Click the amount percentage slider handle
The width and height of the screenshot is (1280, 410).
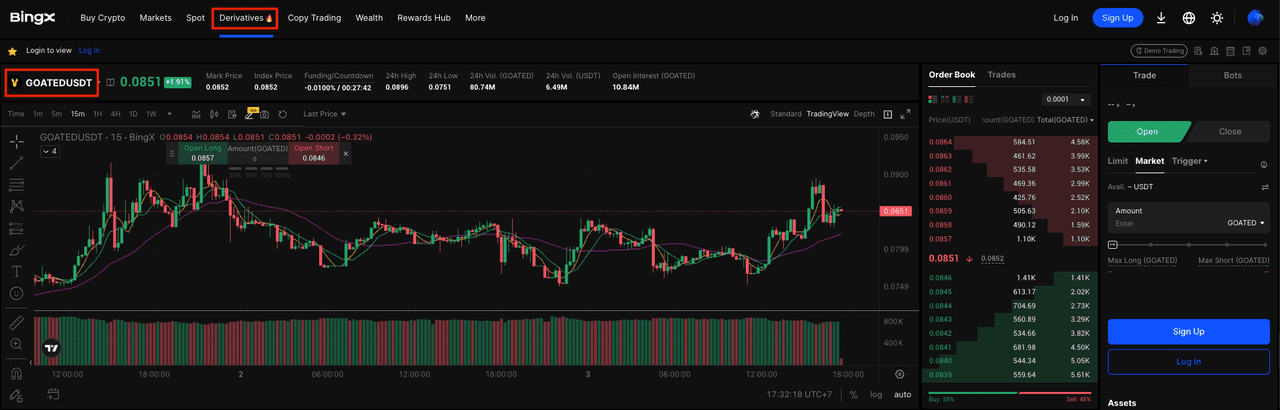1113,244
